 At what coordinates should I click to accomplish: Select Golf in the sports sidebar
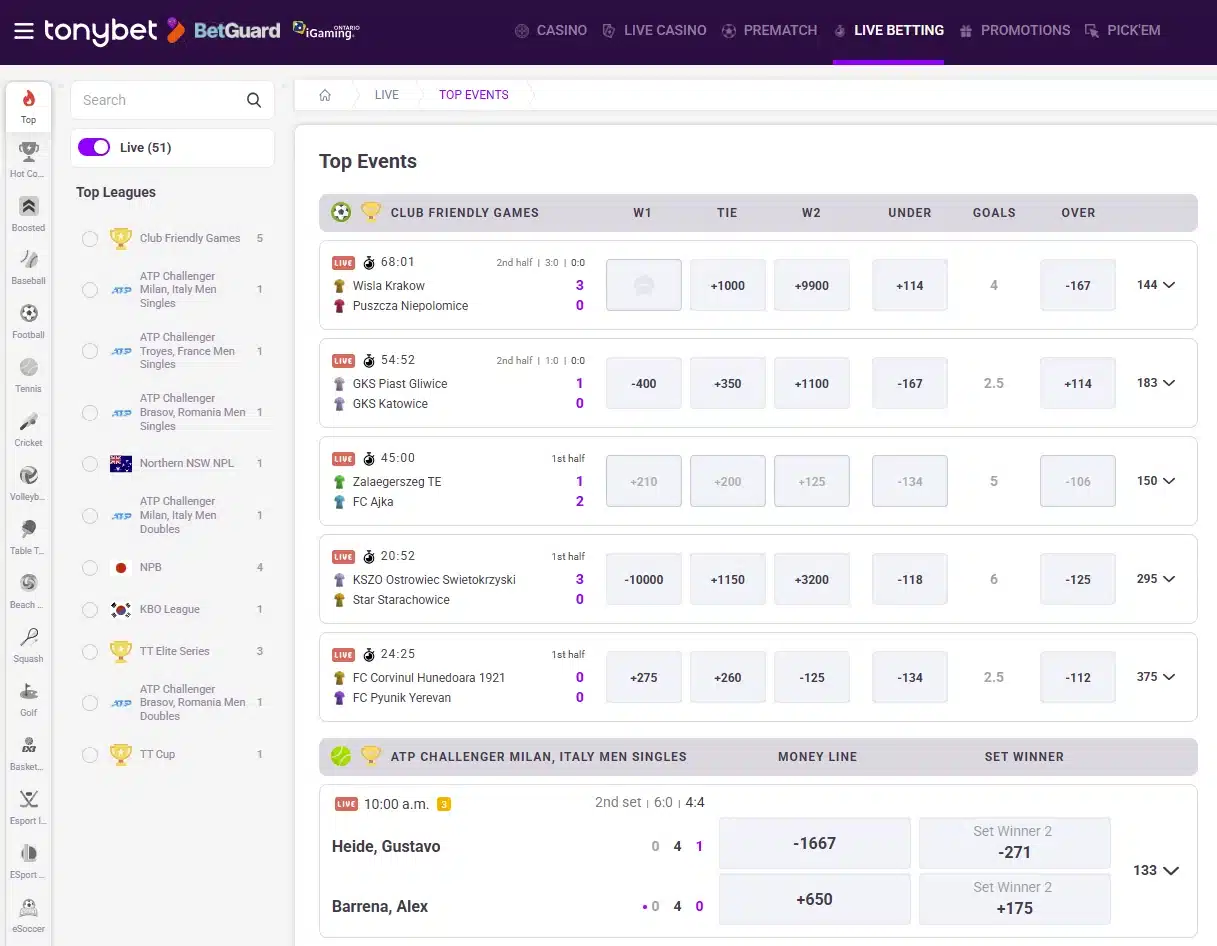tap(28, 699)
